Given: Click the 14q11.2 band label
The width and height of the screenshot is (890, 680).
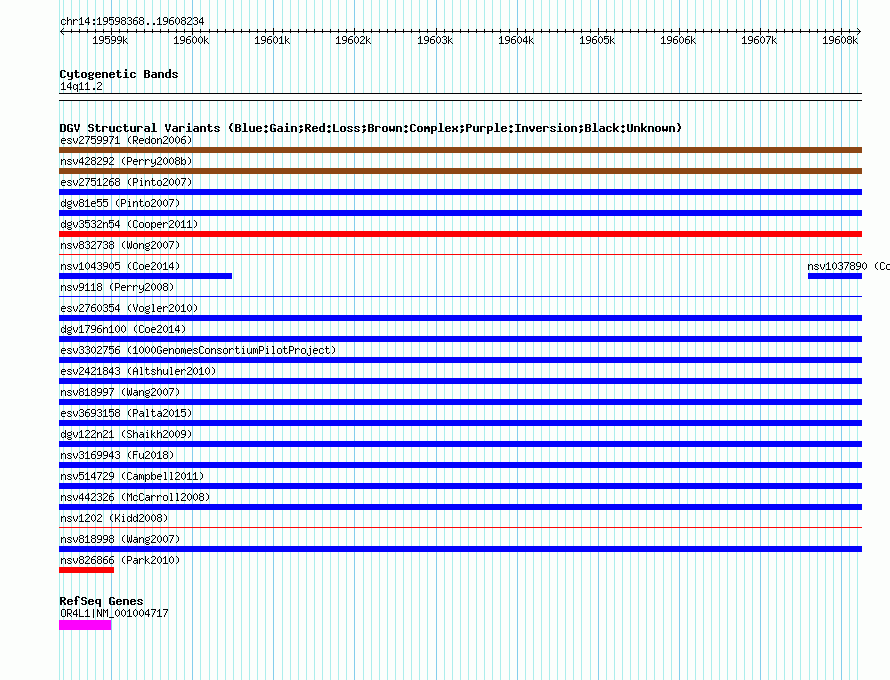Looking at the screenshot, I should pyautogui.click(x=81, y=86).
